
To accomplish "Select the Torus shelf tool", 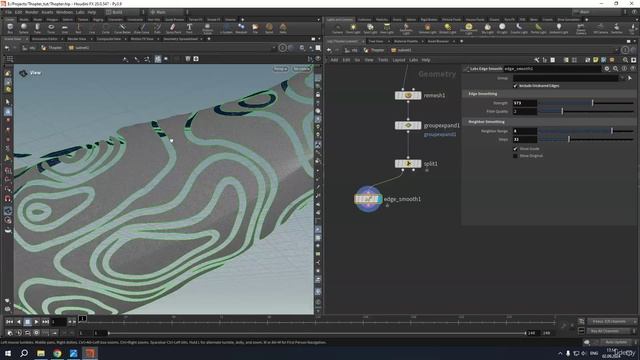I will [x=51, y=28].
